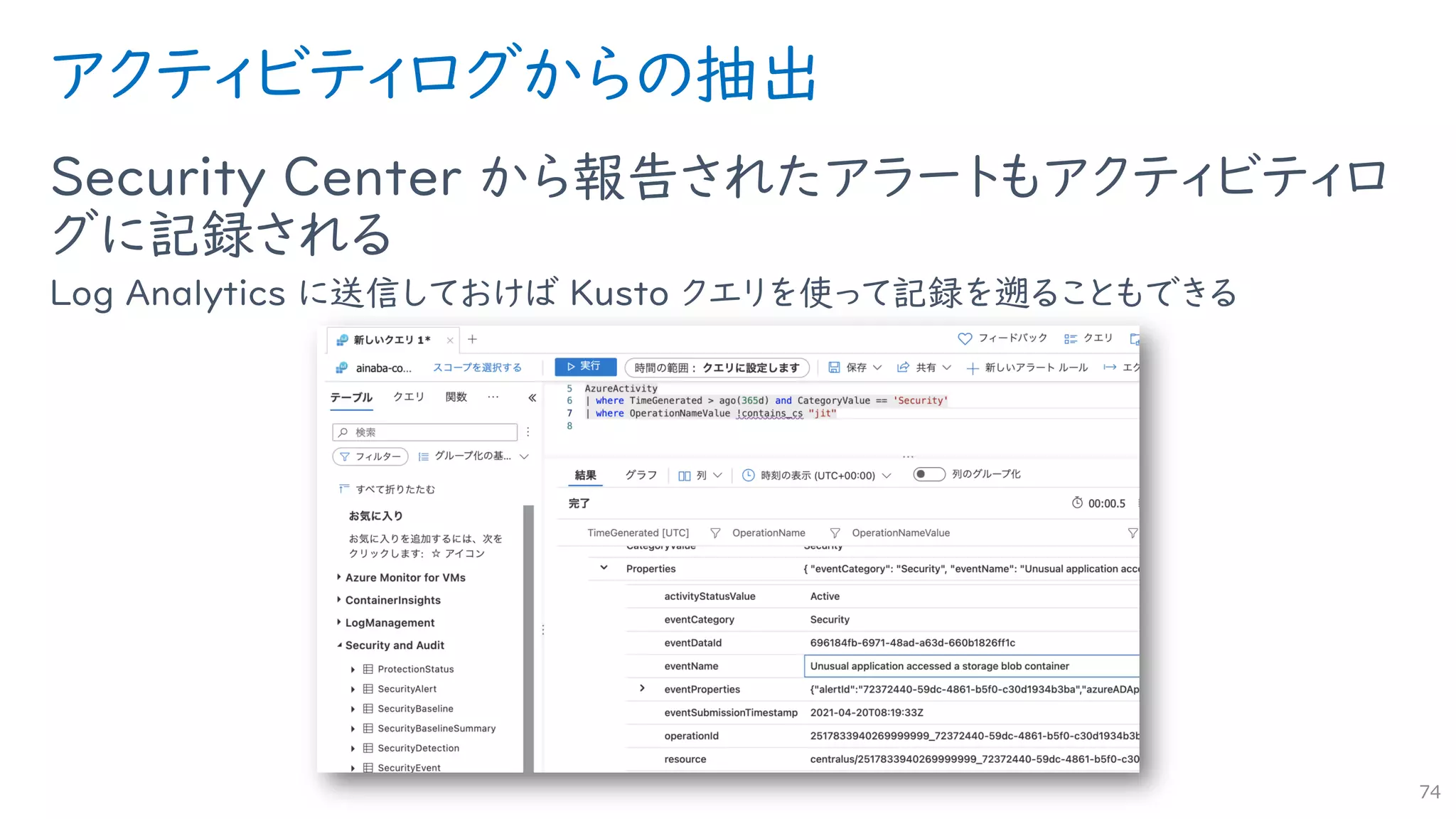
Task: Select SecurityDetection table
Action: pyautogui.click(x=418, y=748)
